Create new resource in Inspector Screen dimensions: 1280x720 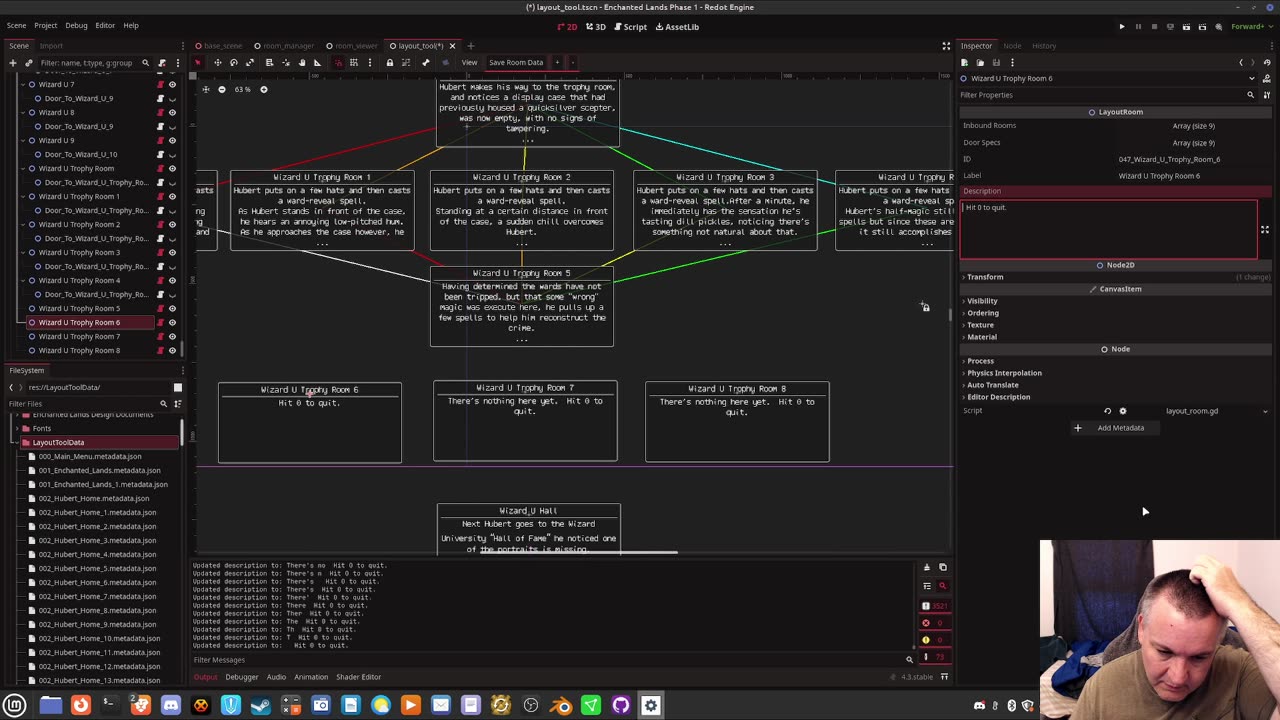[964, 62]
